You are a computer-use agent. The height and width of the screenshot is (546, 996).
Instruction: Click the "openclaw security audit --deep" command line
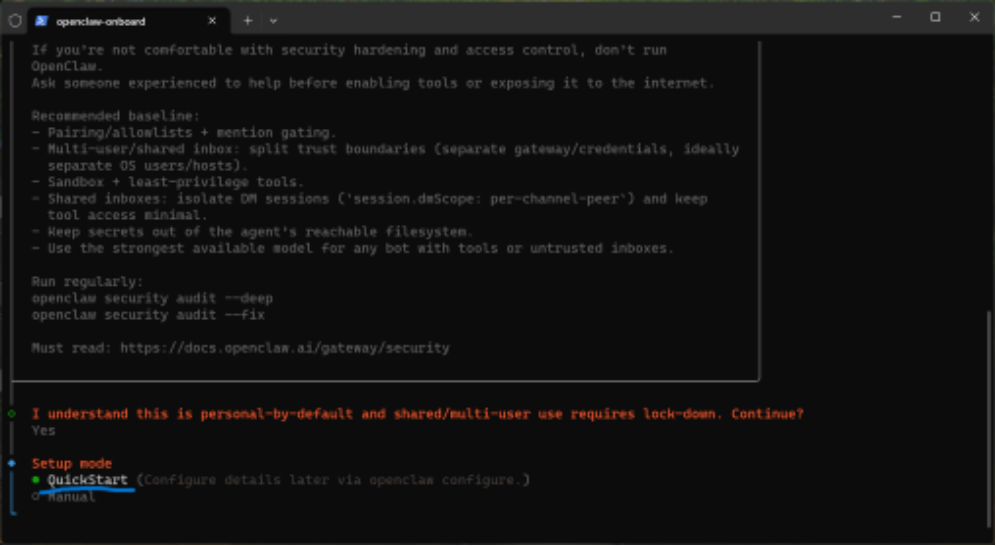152,298
